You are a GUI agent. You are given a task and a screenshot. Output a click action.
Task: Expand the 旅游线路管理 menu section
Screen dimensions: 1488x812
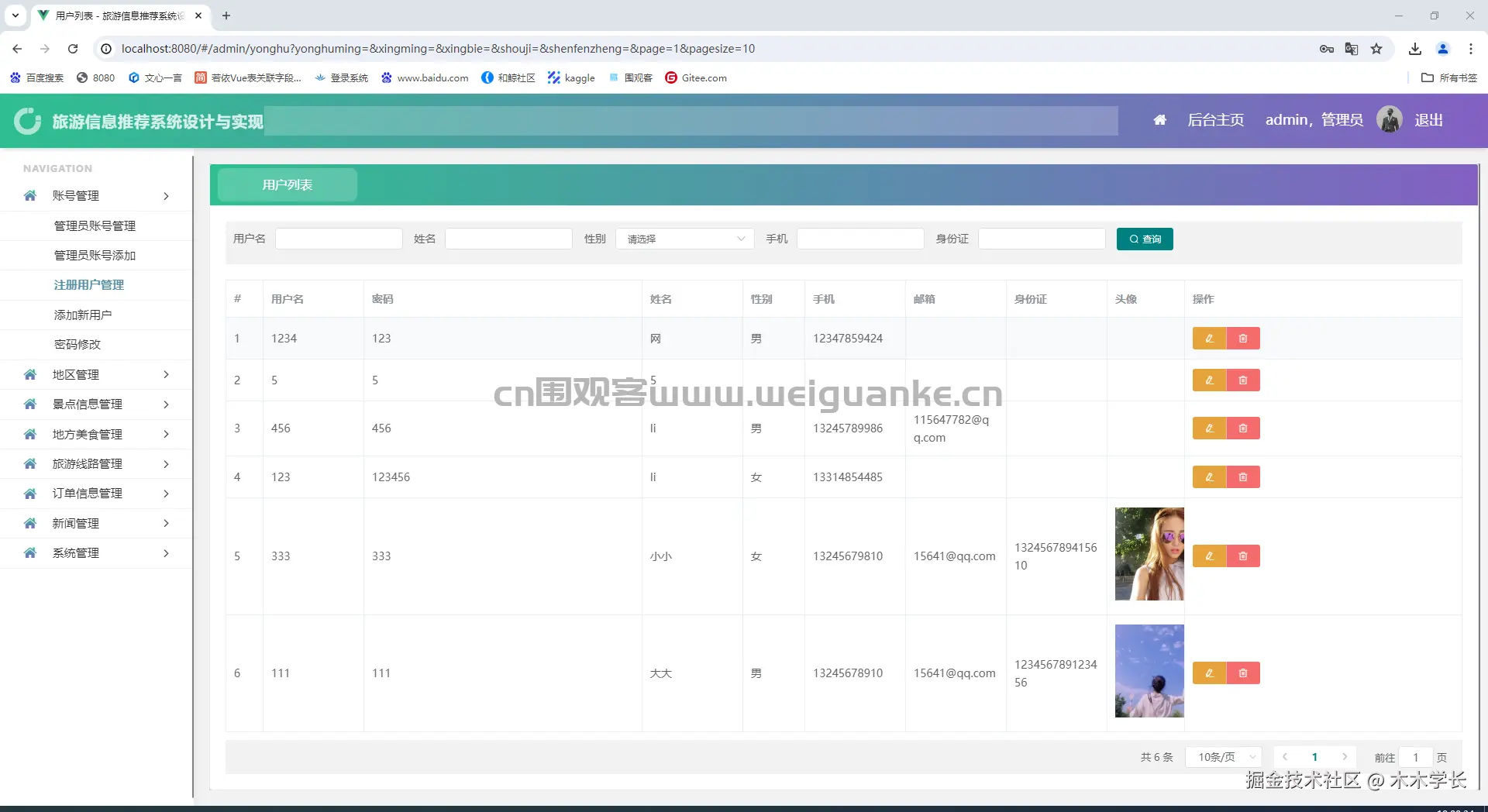coord(96,464)
